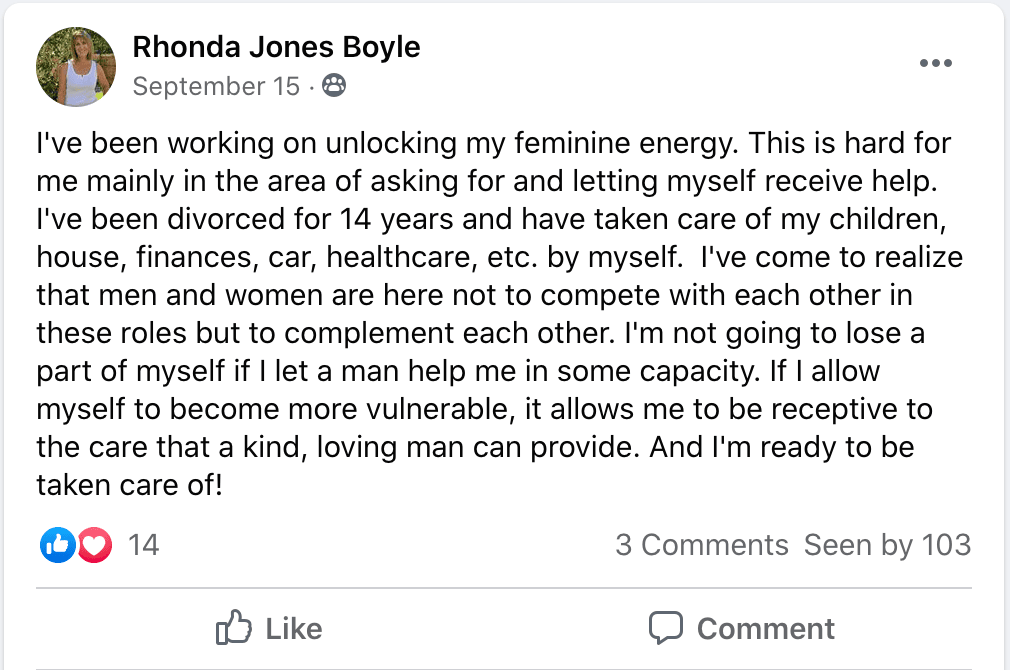Open the three-dot post options menu
The height and width of the screenshot is (670, 1010).
pos(935,63)
